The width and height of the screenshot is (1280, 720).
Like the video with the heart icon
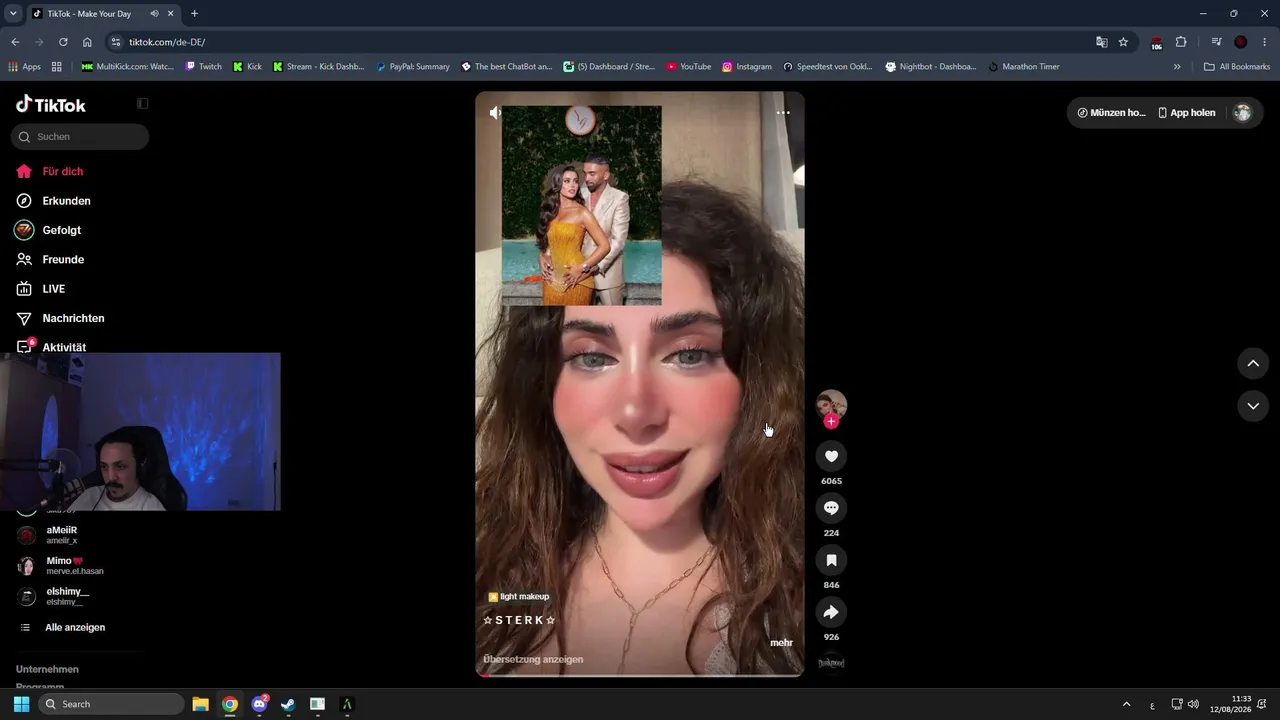click(x=831, y=456)
